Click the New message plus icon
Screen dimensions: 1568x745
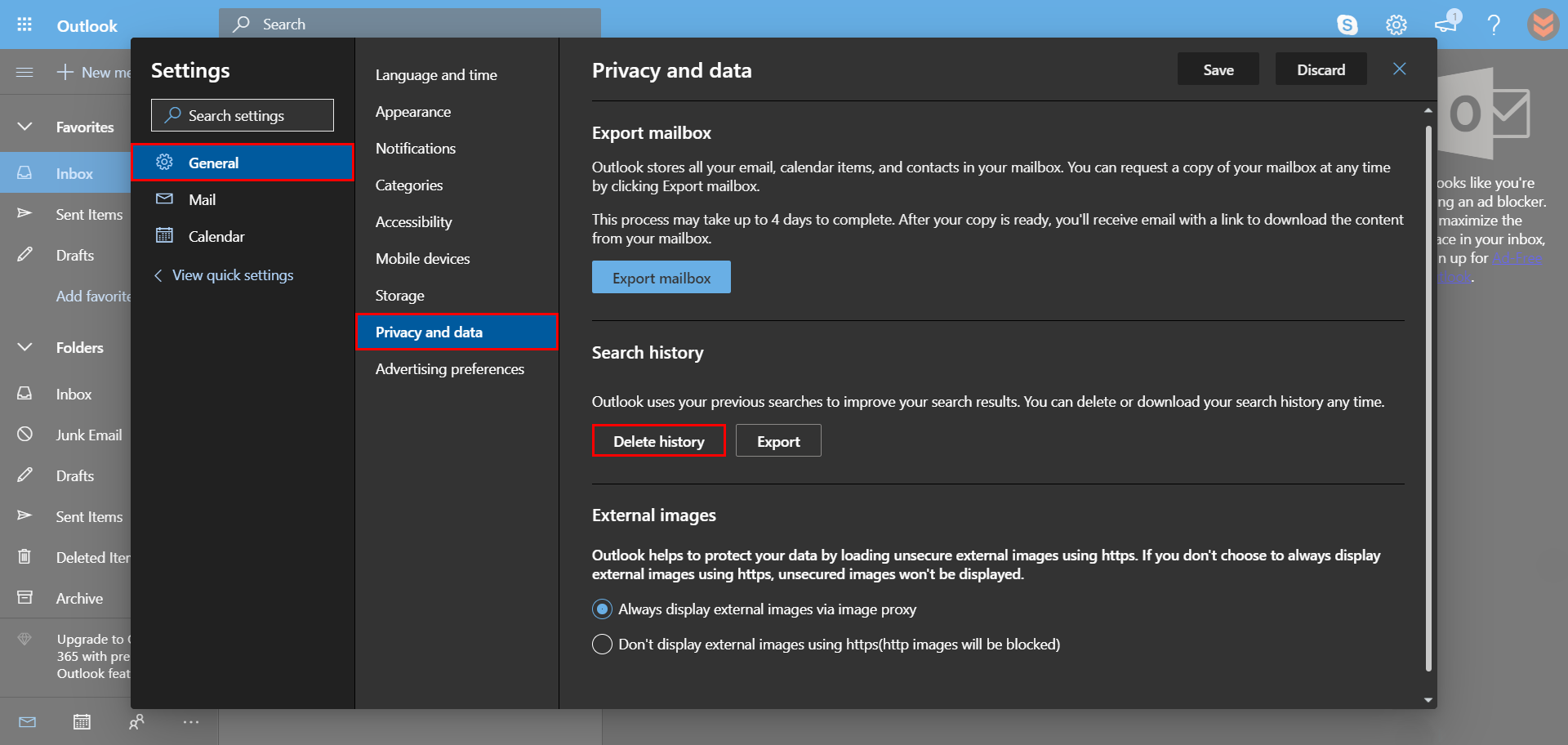coord(65,72)
